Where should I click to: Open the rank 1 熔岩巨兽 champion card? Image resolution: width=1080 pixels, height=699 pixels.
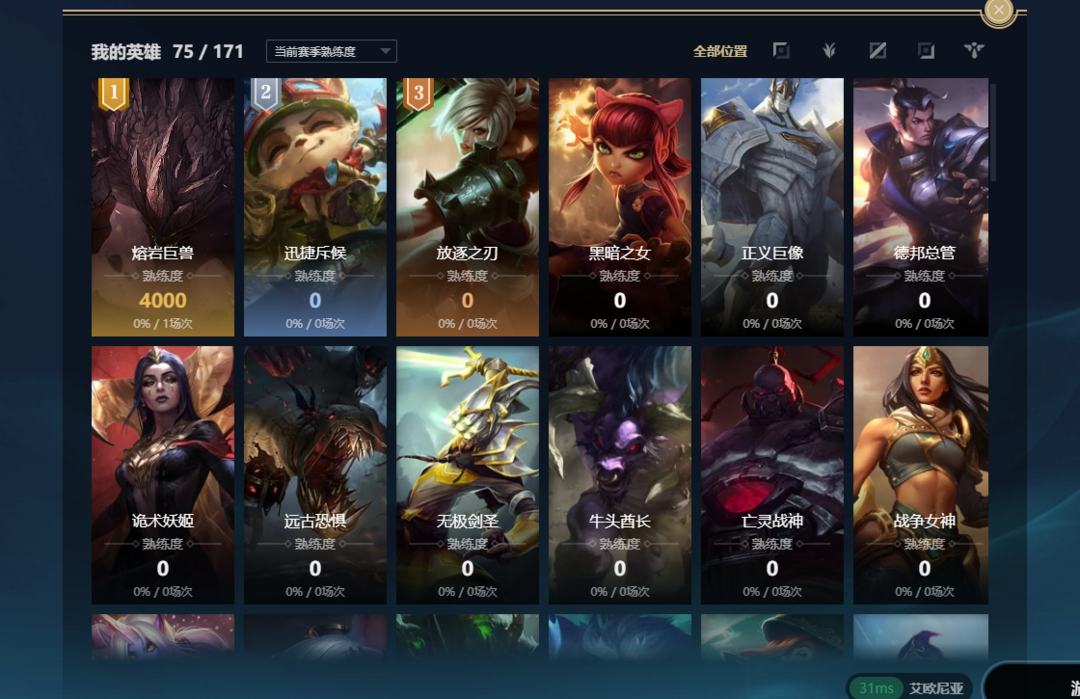(163, 207)
